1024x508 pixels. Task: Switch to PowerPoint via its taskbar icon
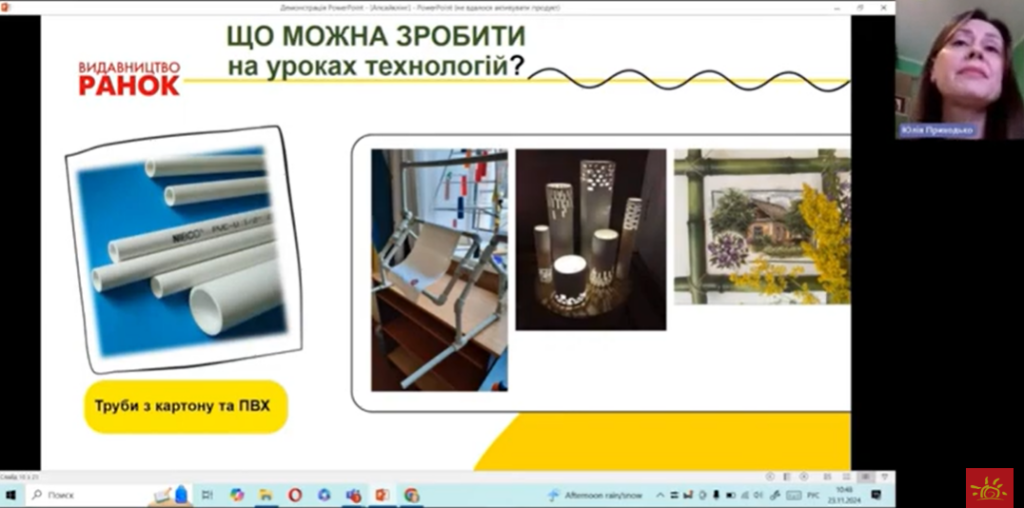pyautogui.click(x=382, y=495)
